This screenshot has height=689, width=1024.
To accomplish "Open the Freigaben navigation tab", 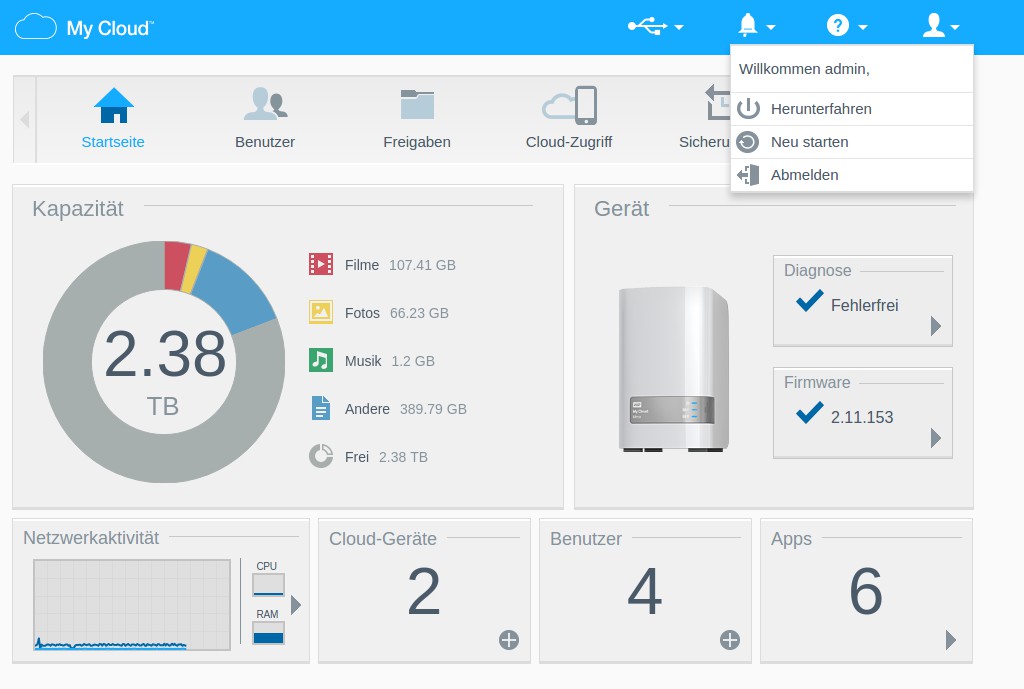I will [x=417, y=119].
